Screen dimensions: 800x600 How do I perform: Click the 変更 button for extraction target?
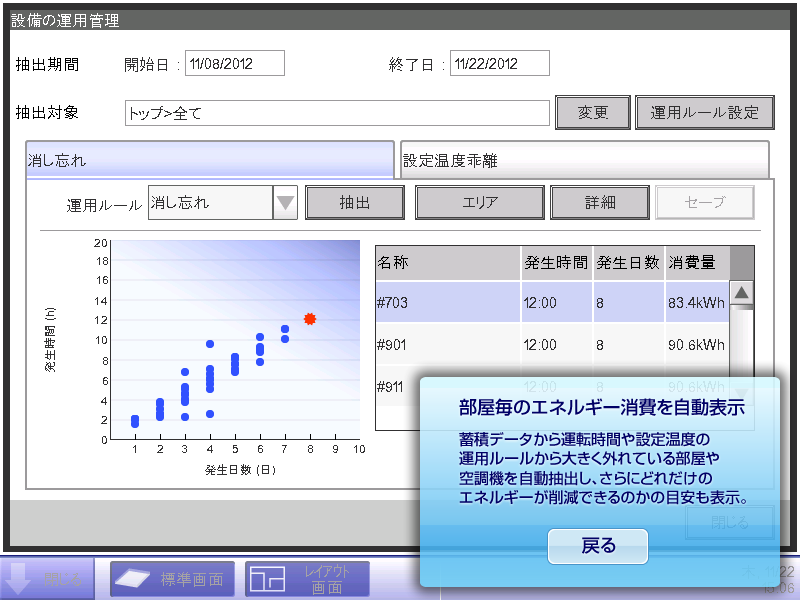point(593,113)
